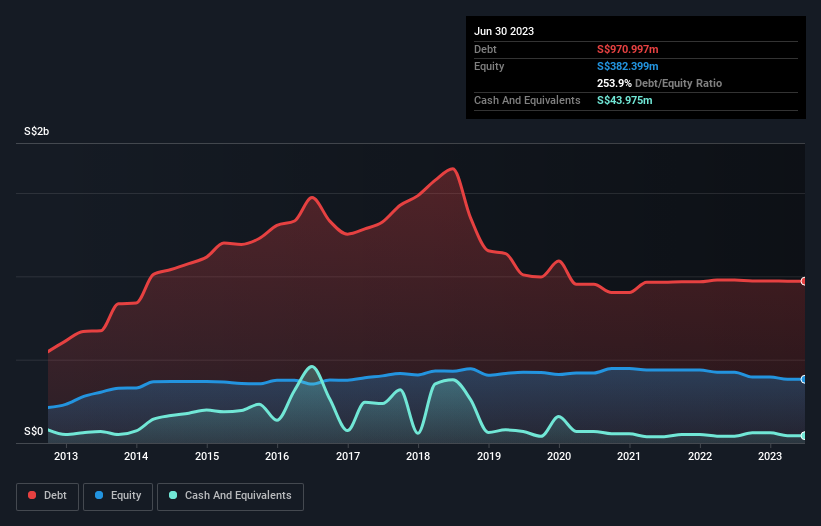Click the red Debt endpoint marker
The width and height of the screenshot is (821, 526).
pos(804,281)
